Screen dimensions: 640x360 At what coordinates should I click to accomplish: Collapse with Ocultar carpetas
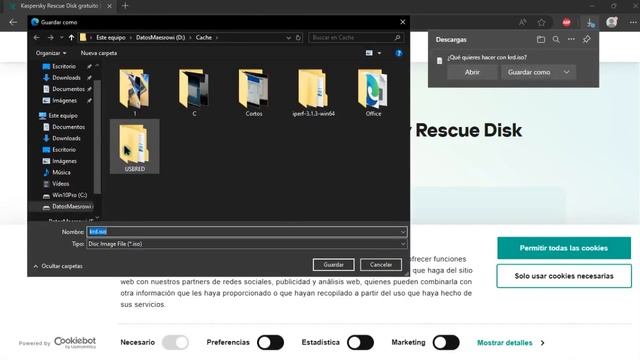point(58,266)
